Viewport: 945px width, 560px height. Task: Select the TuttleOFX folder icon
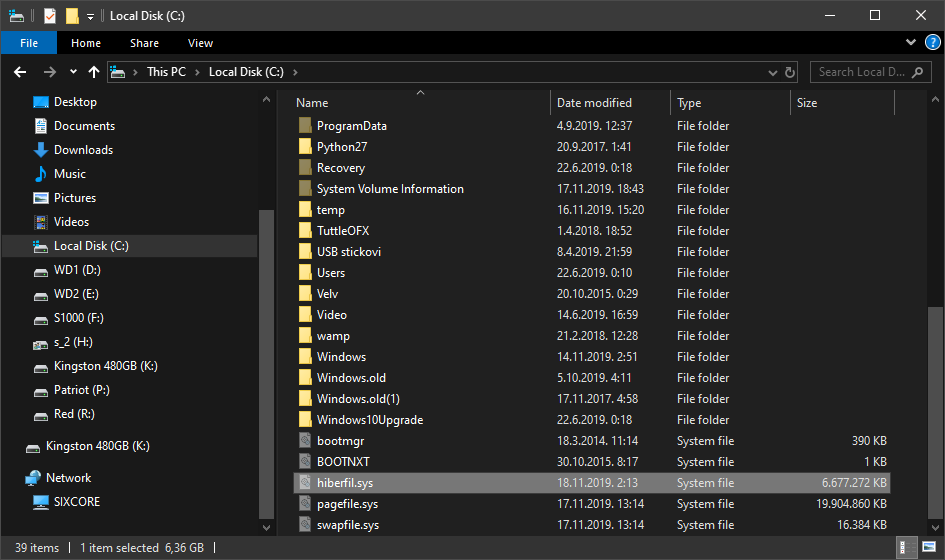[306, 231]
